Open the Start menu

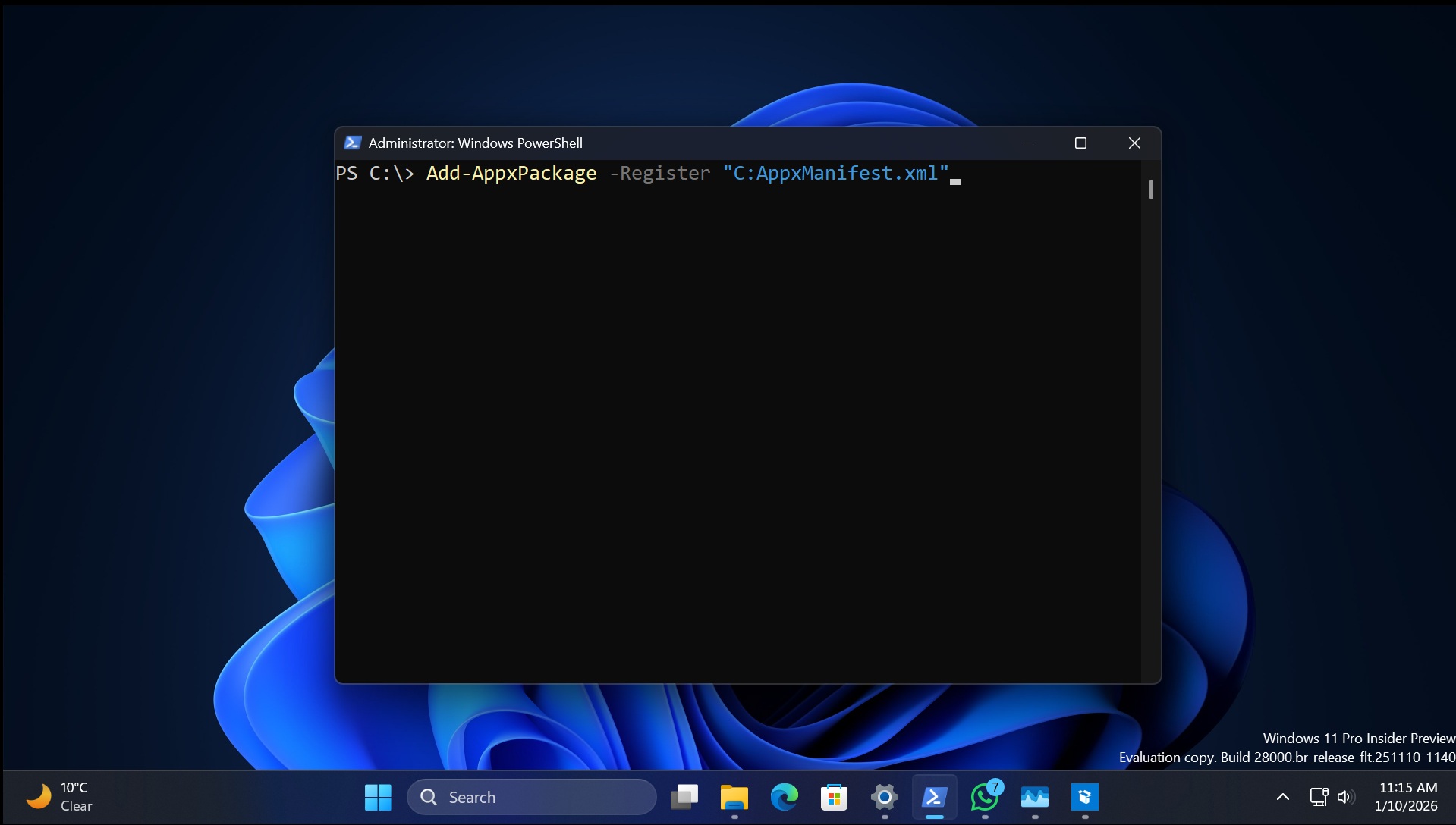click(378, 797)
